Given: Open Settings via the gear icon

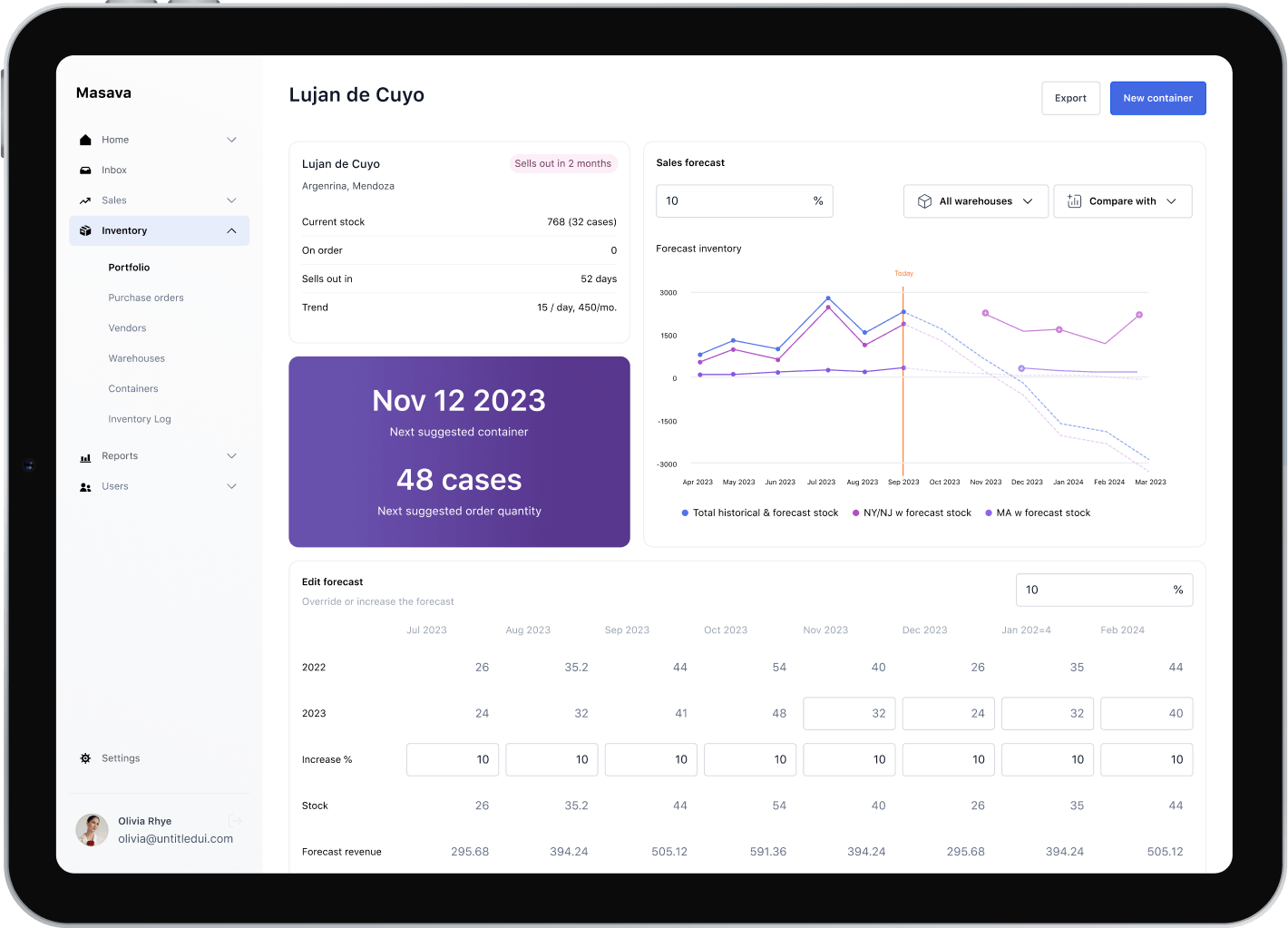Looking at the screenshot, I should point(85,758).
